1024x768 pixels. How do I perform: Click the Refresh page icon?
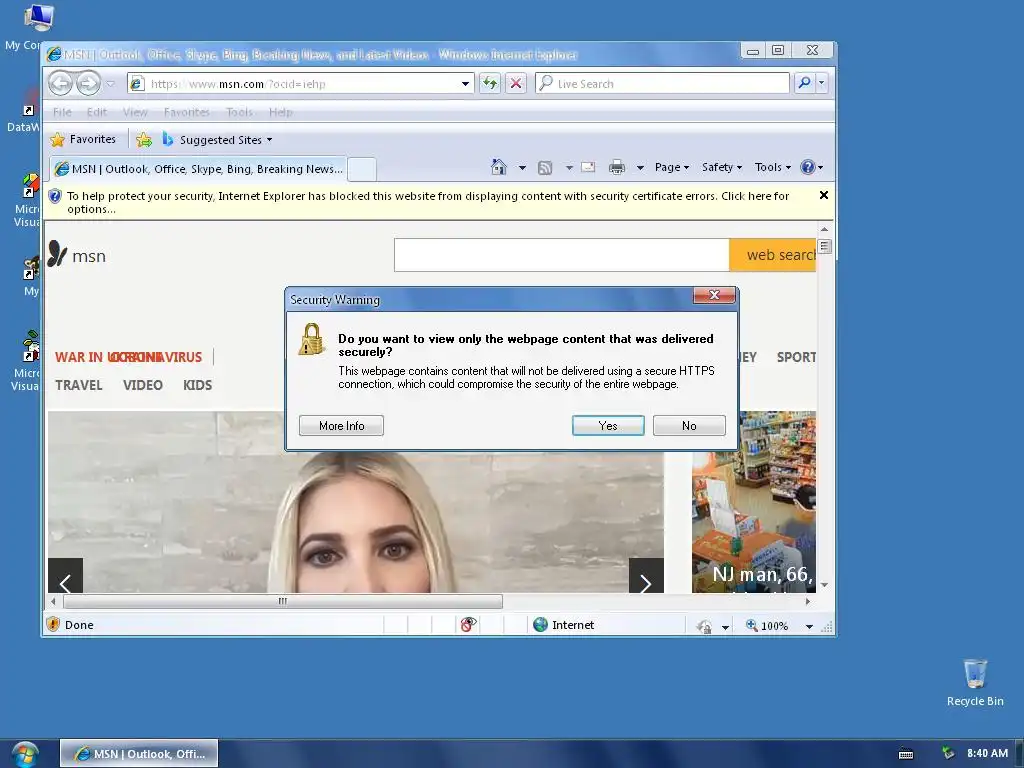[x=490, y=83]
